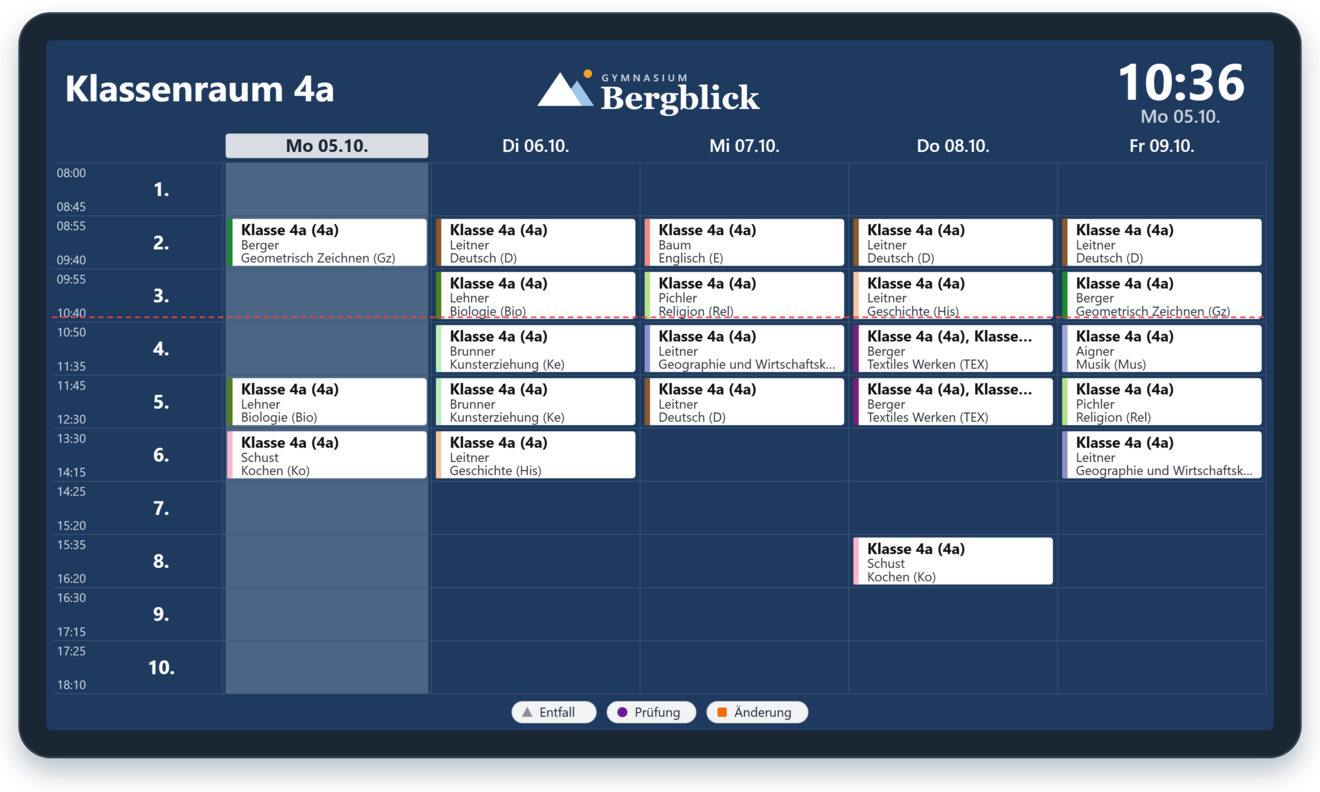Open Monday's Biologie lesson with Lehner
Viewport: 1320px width, 792px height.
coord(328,402)
